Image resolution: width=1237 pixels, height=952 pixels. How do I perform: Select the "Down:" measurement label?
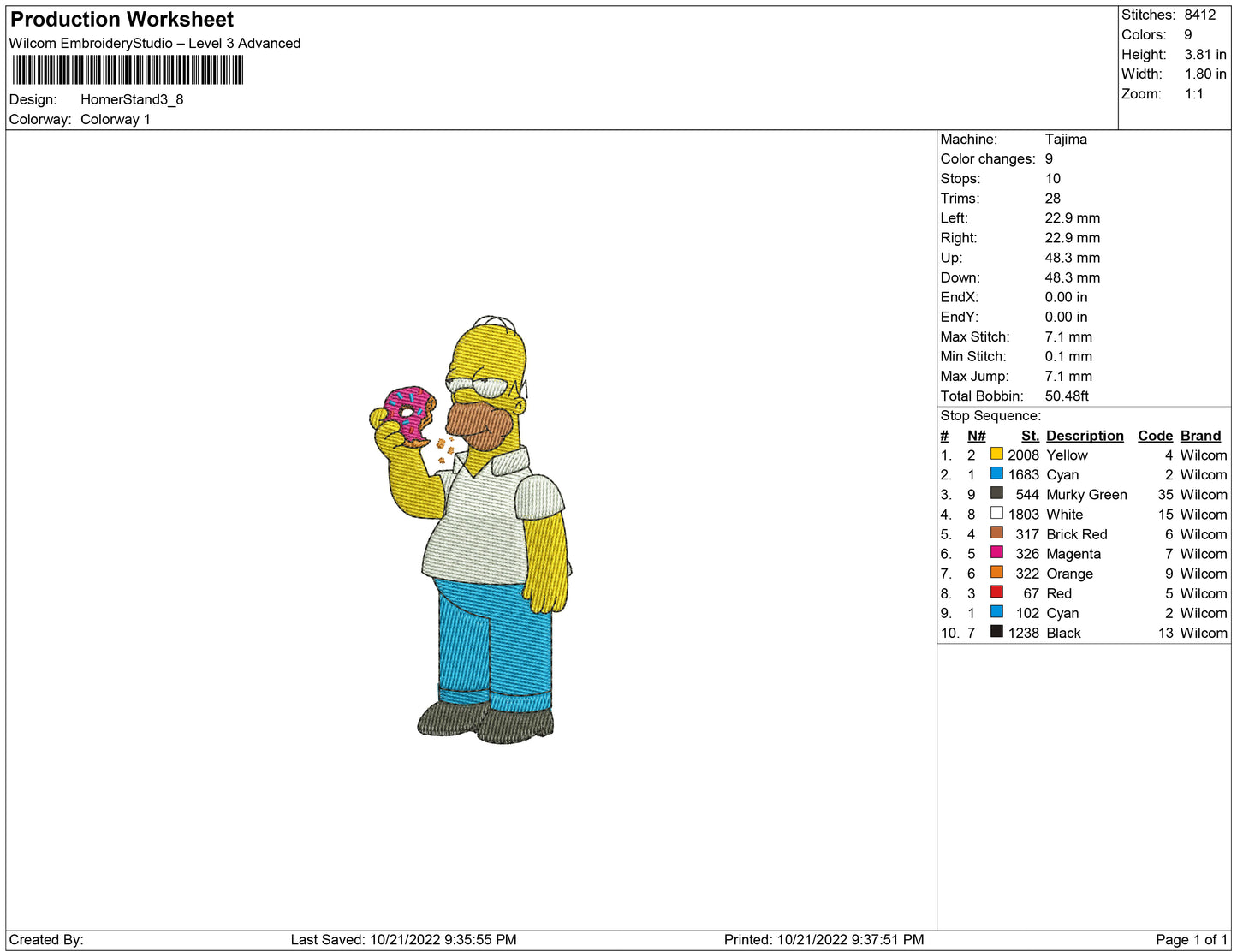pos(960,277)
